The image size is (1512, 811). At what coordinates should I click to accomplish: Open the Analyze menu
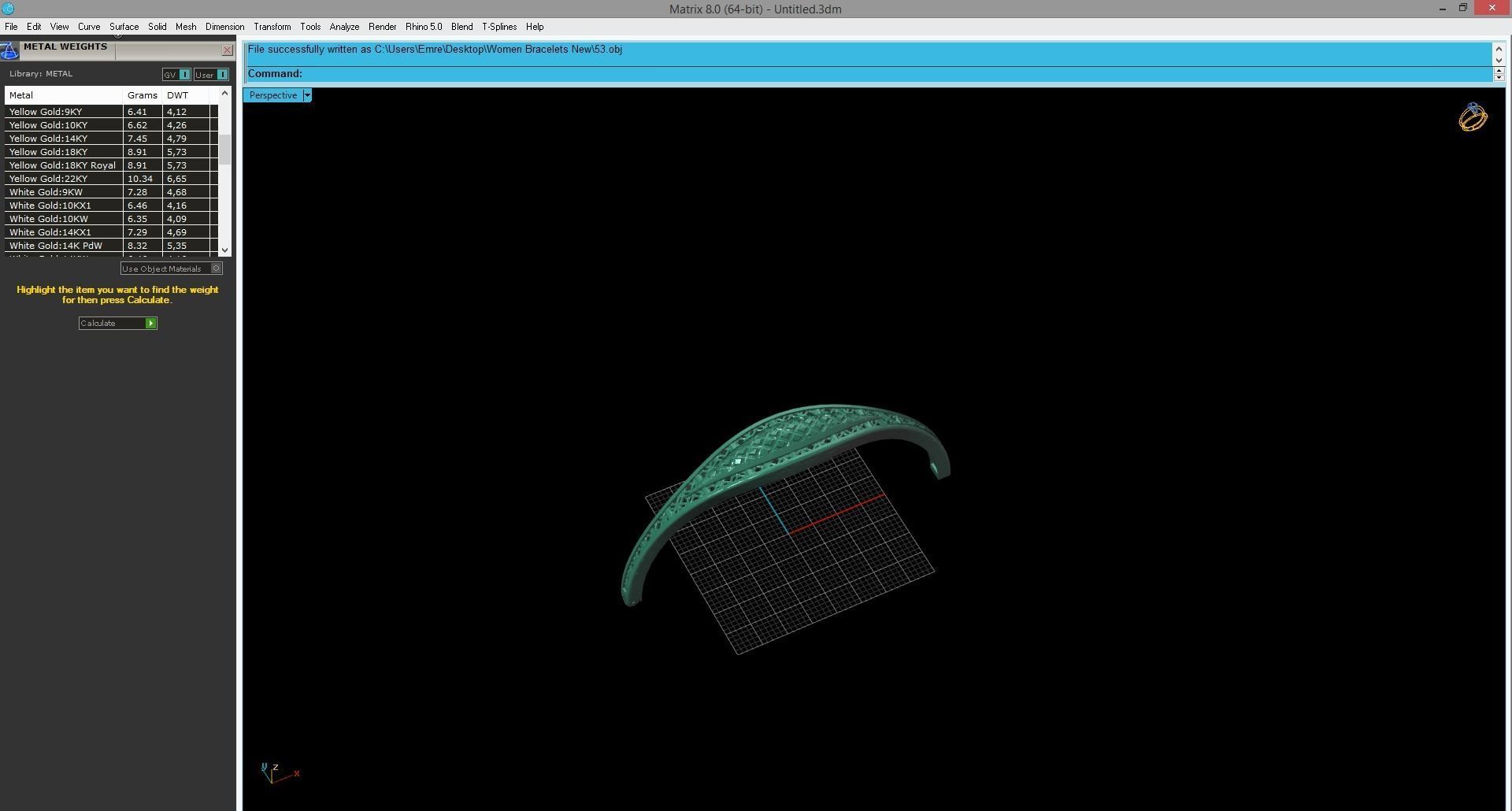pos(344,27)
